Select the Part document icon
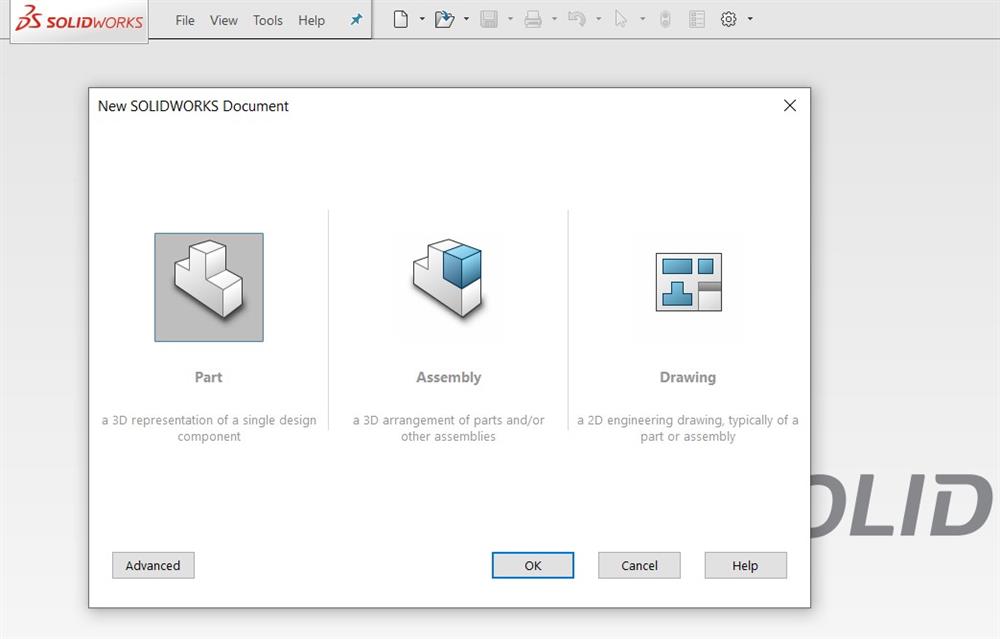 (209, 287)
